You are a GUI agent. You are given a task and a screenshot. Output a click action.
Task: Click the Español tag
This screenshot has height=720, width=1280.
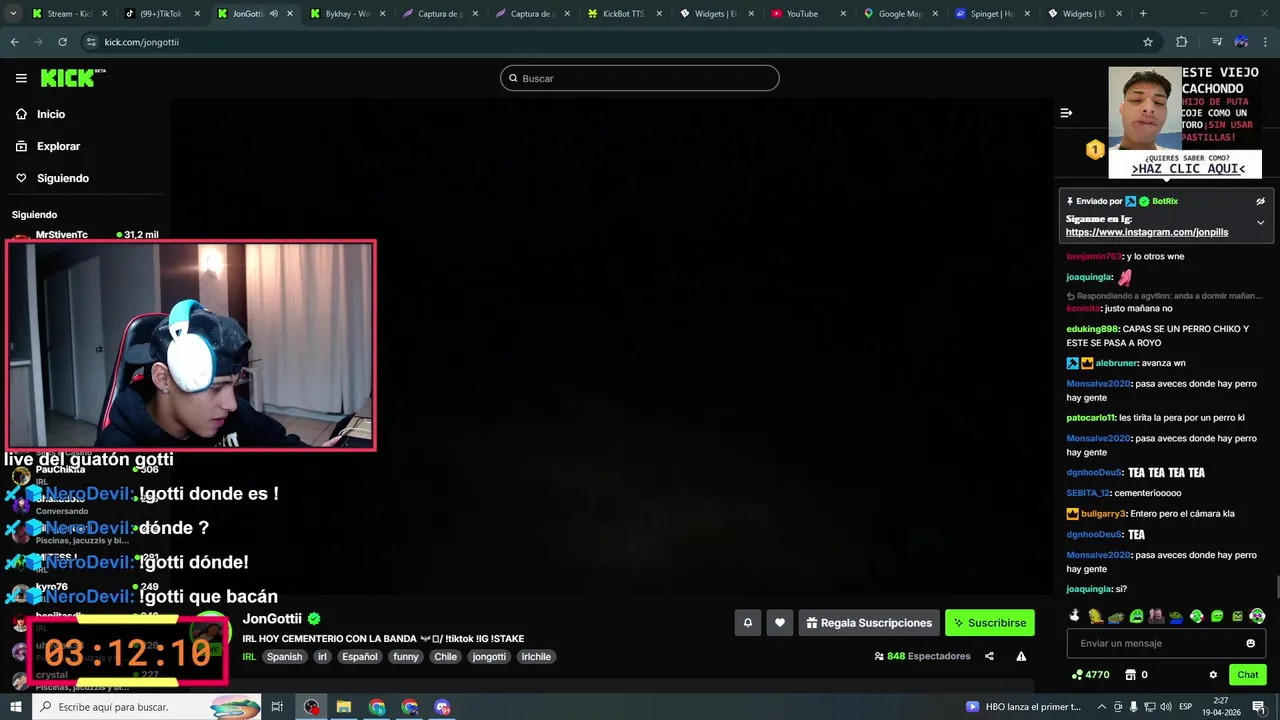[x=360, y=657]
